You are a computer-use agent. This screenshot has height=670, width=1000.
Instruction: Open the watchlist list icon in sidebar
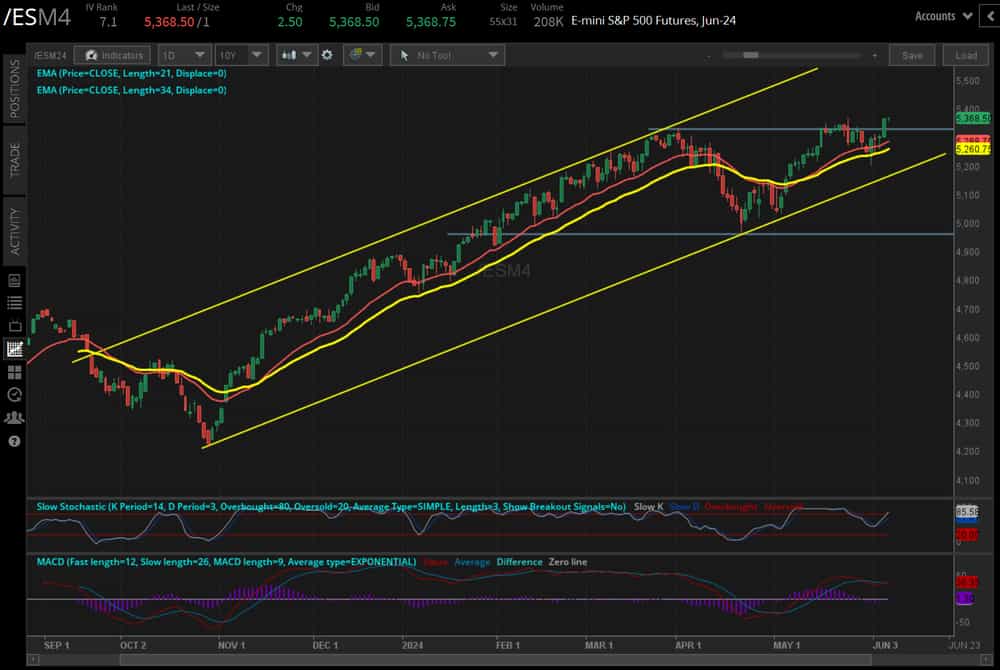click(14, 303)
